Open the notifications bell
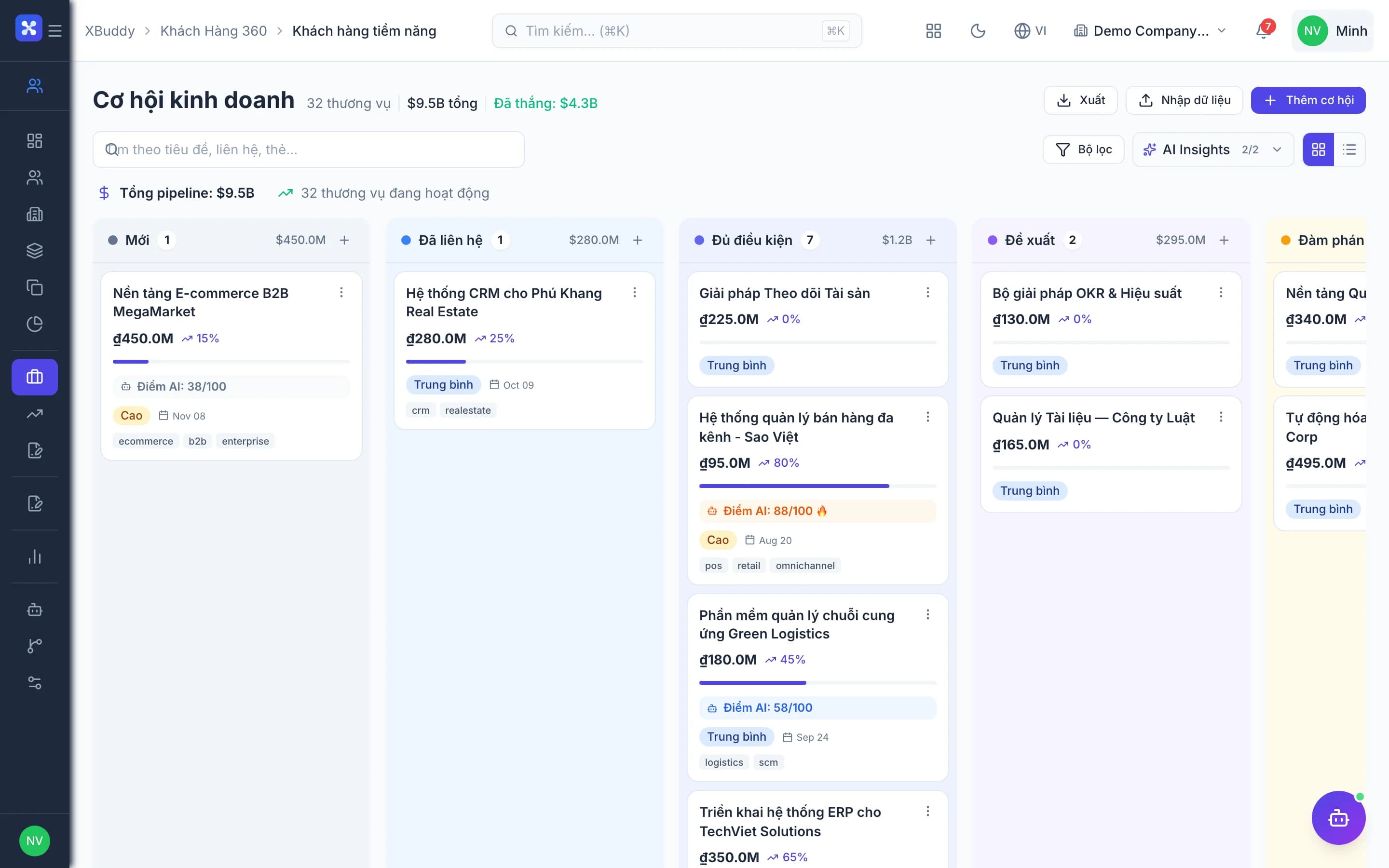 1263,30
